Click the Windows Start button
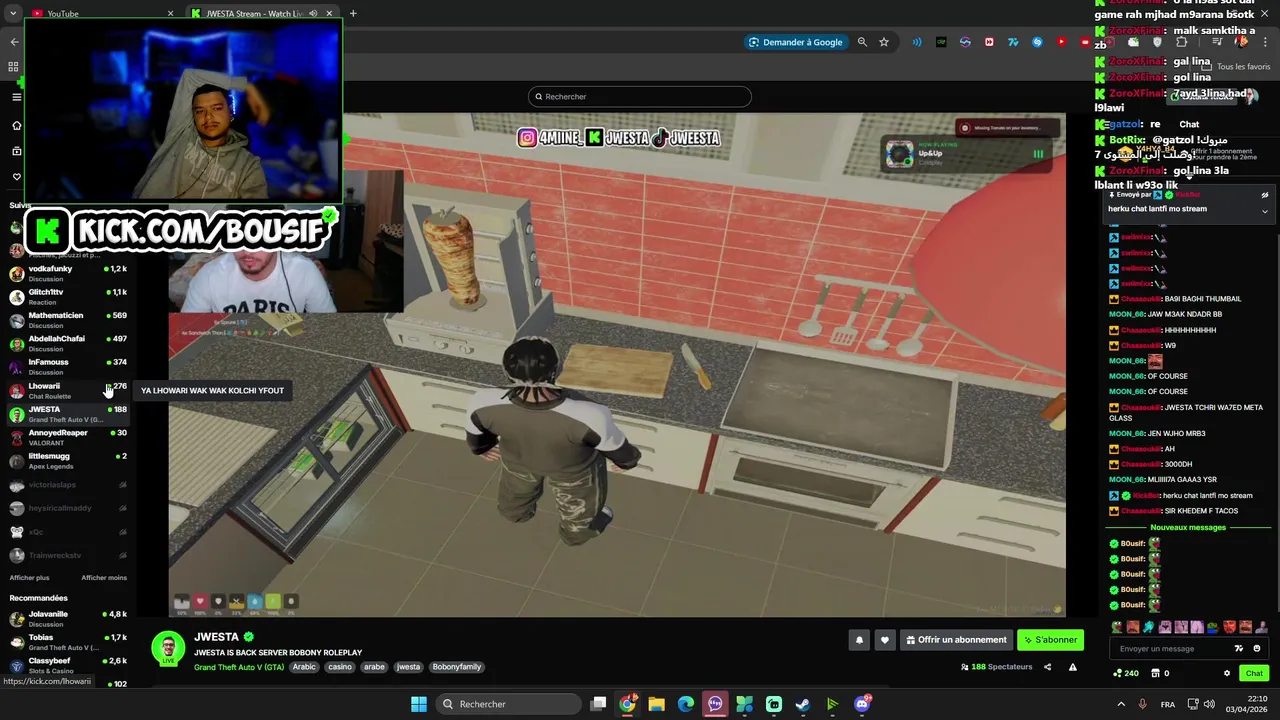Image resolution: width=1280 pixels, height=720 pixels. 418,704
